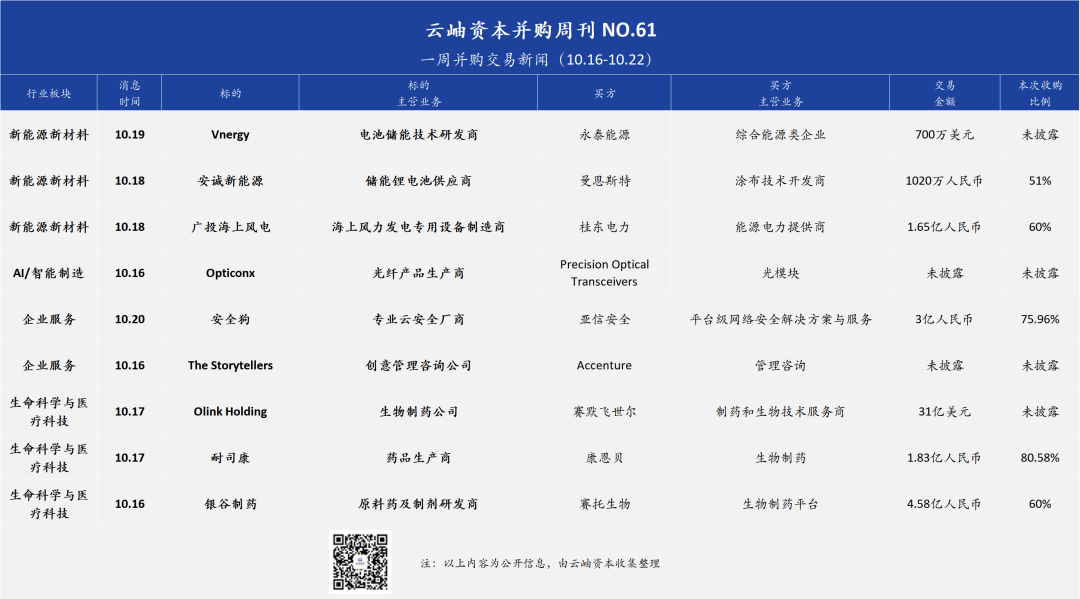This screenshot has height=599, width=1080.
Task: Click the '买方主营业务' column header
Action: (780, 93)
